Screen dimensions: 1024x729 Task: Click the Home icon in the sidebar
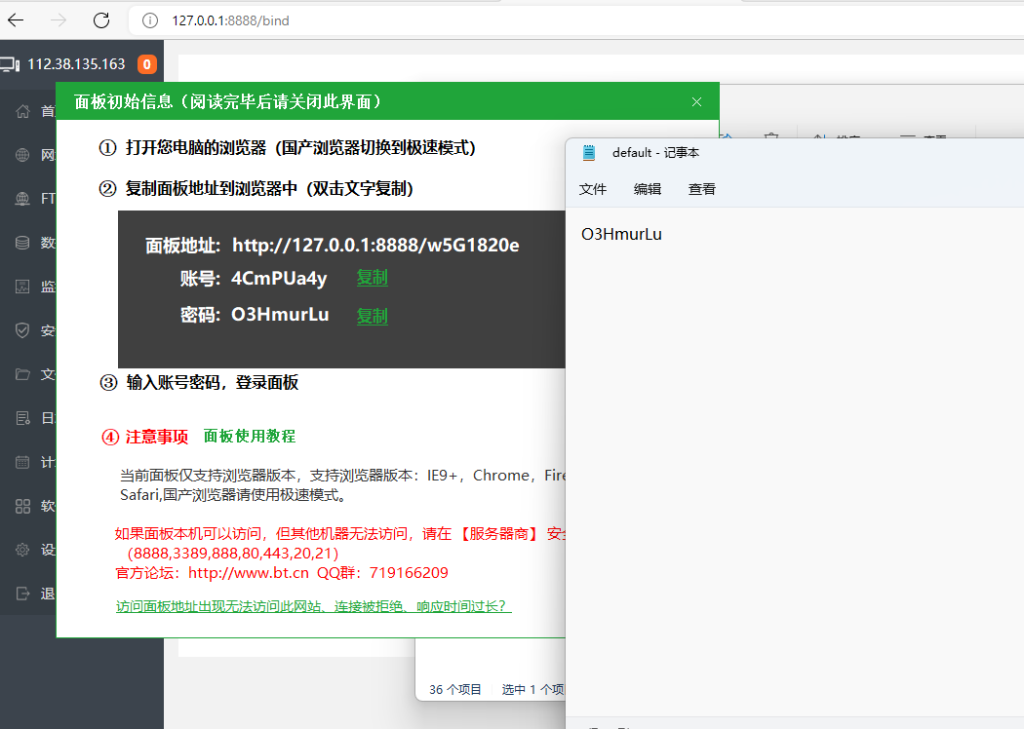(x=23, y=111)
